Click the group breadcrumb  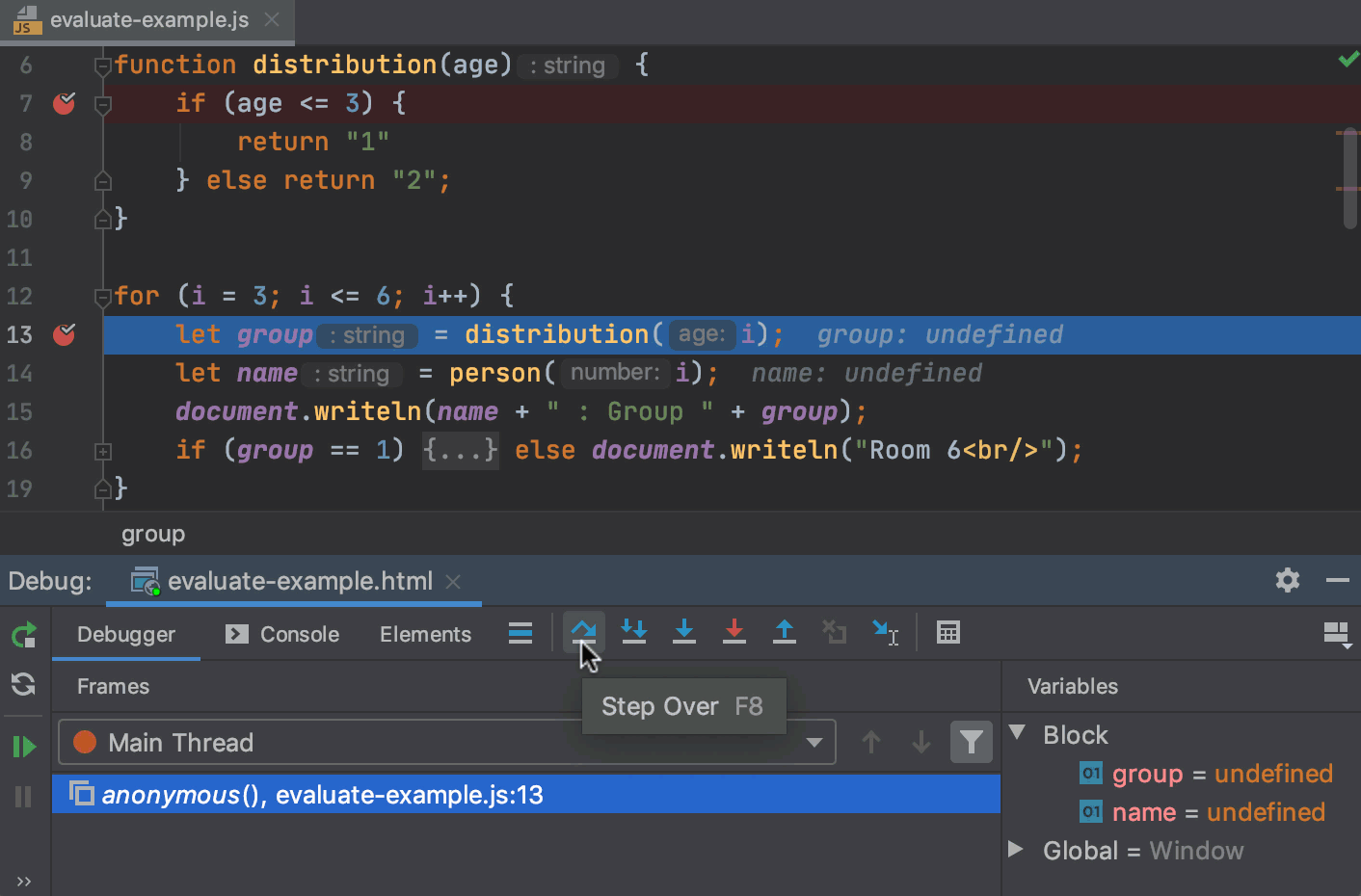pyautogui.click(x=152, y=534)
